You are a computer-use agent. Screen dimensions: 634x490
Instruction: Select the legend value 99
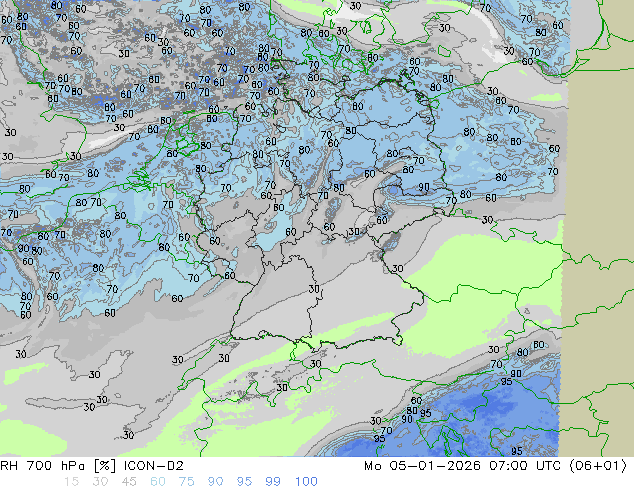click(x=273, y=482)
